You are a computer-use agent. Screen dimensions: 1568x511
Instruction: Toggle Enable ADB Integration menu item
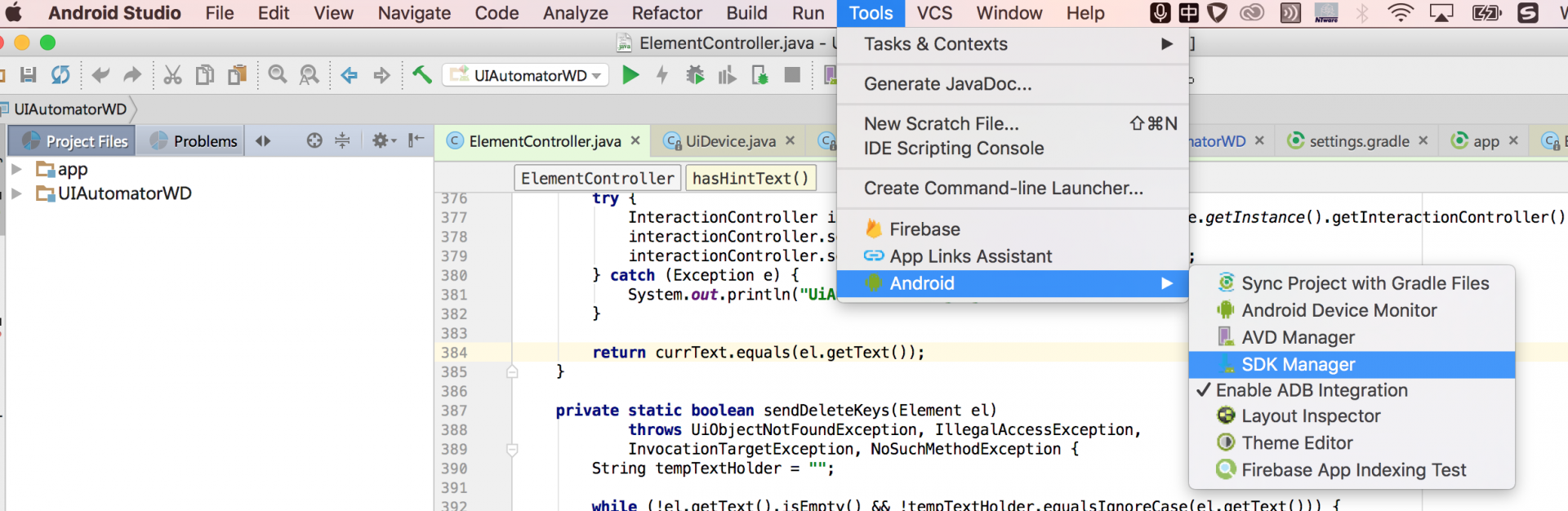point(1311,390)
